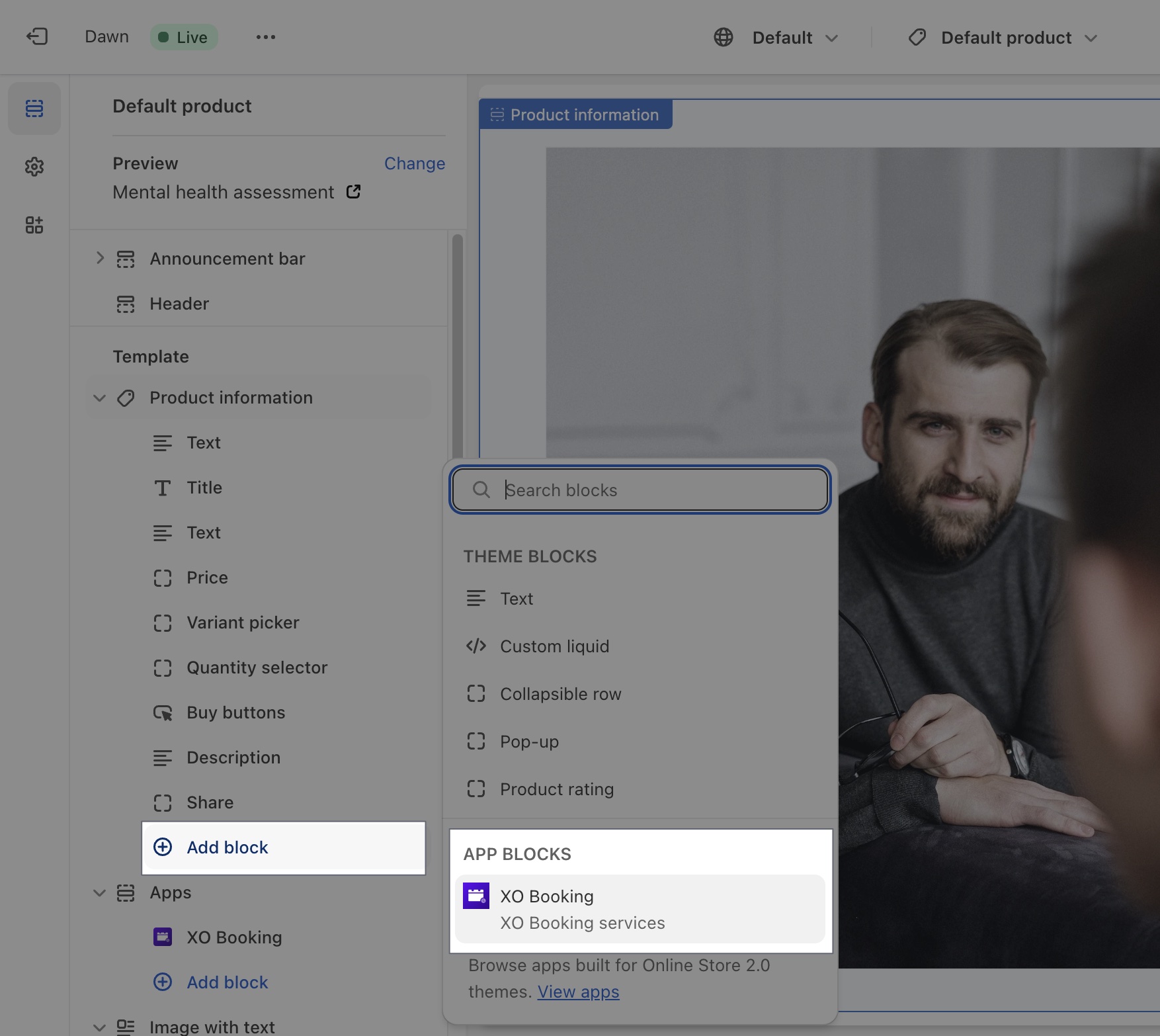
Task: Click the View apps link
Action: (x=578, y=992)
